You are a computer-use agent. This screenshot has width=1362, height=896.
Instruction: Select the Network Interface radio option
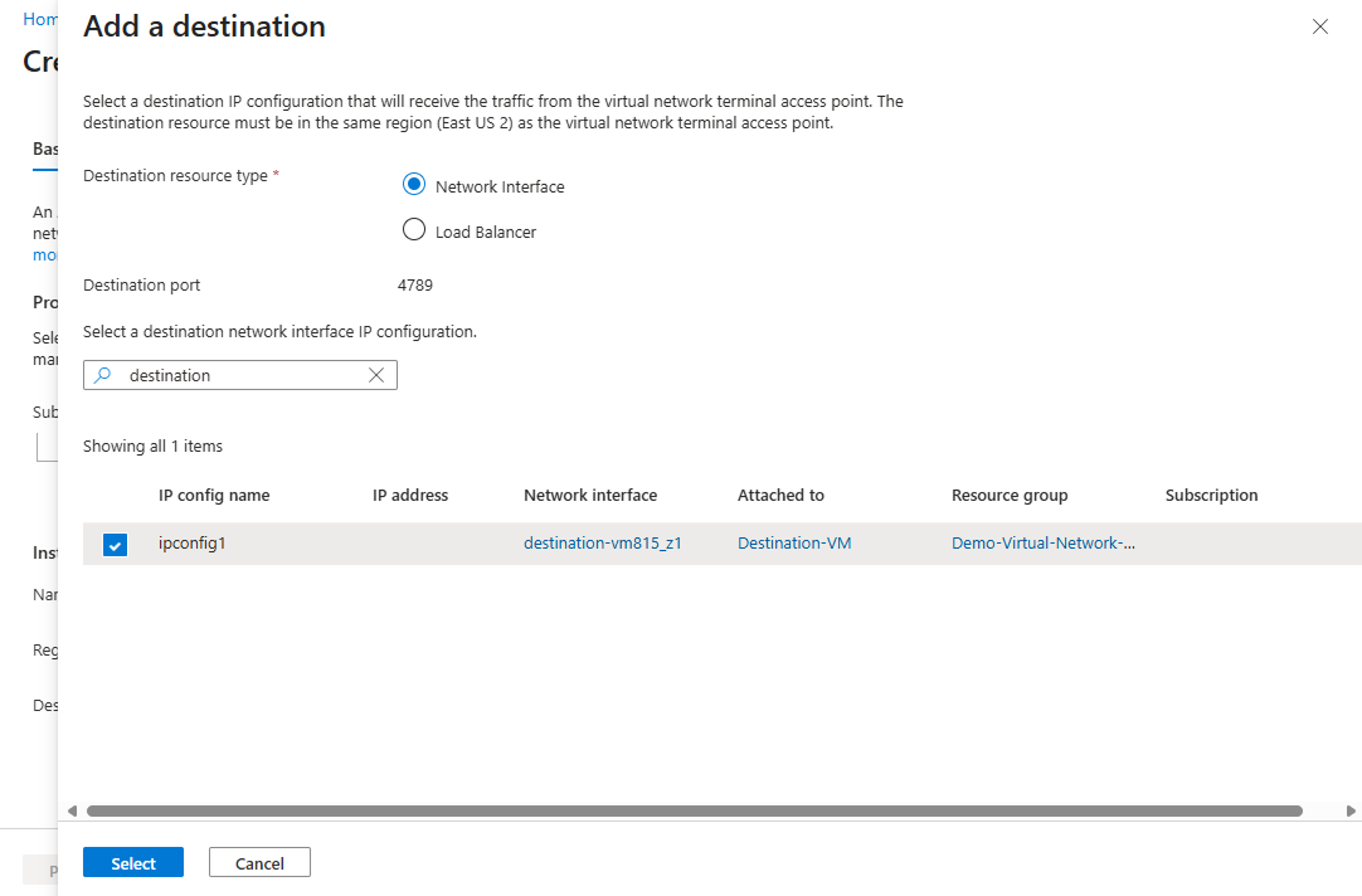pyautogui.click(x=413, y=184)
